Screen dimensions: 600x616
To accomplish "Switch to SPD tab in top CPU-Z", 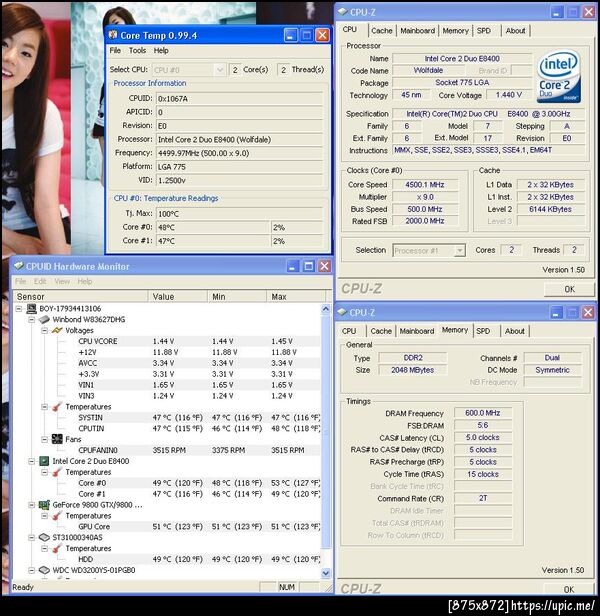I will pos(484,31).
